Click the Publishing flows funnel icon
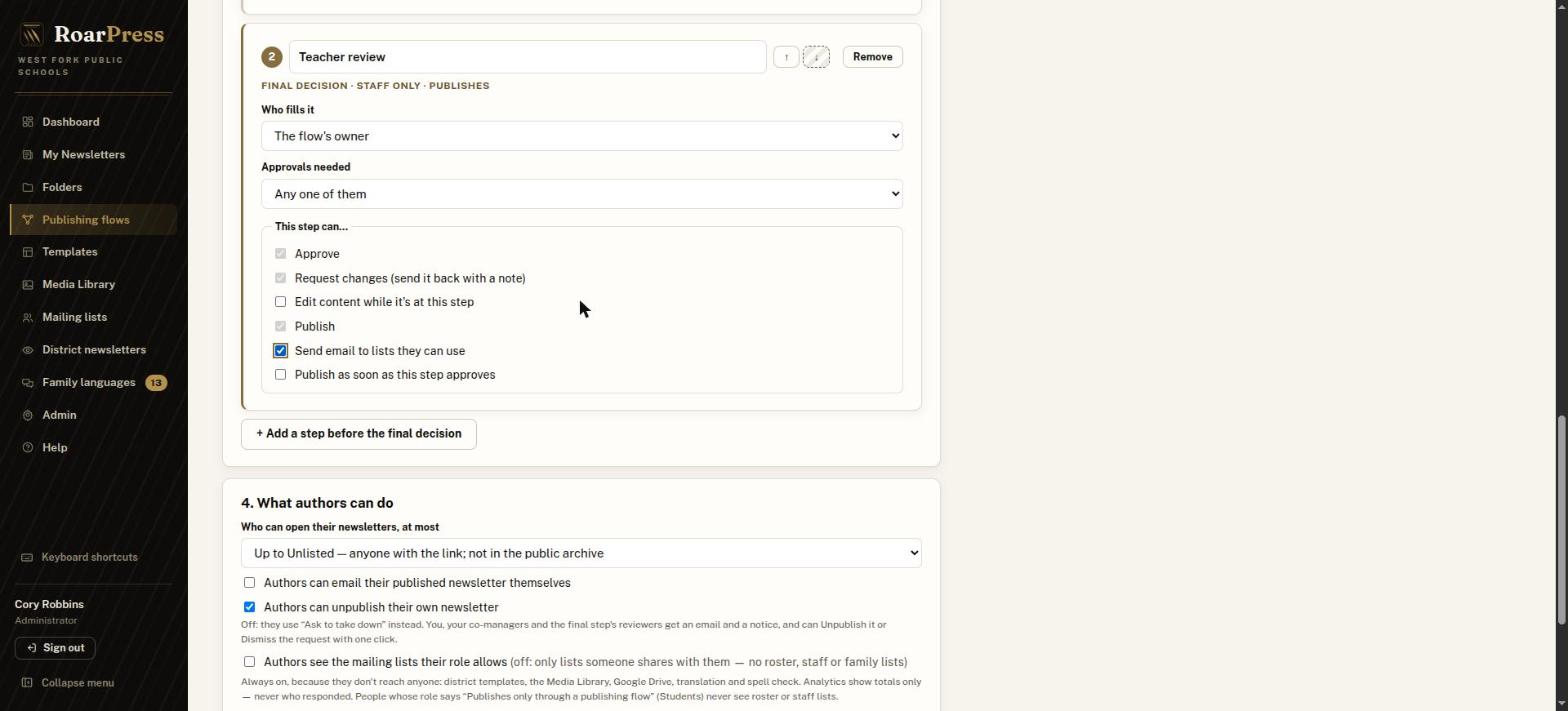Image resolution: width=1568 pixels, height=711 pixels. pyautogui.click(x=28, y=220)
